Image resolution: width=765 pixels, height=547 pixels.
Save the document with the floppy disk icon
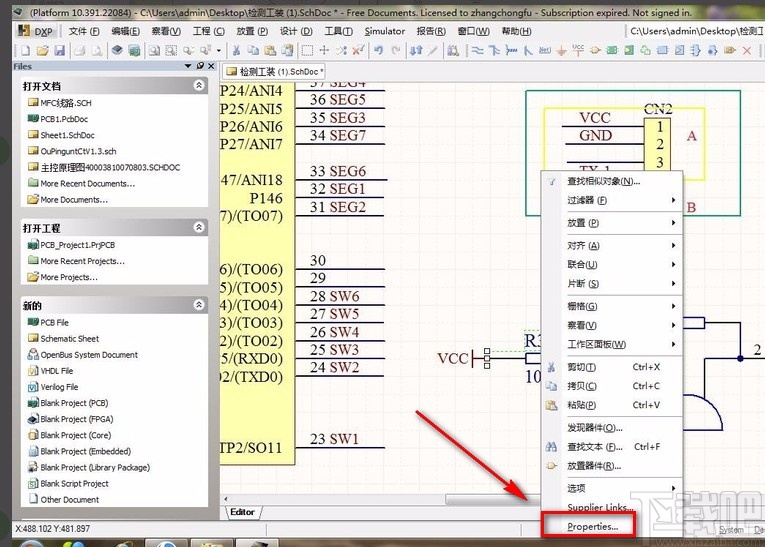pos(60,50)
